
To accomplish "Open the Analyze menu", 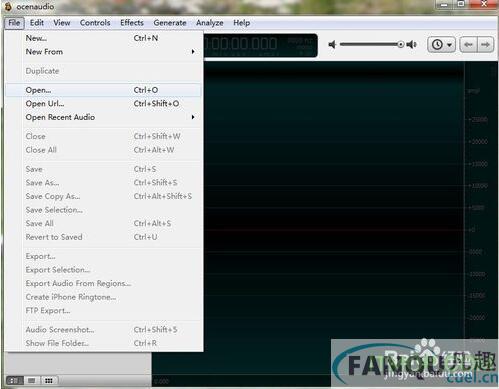I will point(210,23).
